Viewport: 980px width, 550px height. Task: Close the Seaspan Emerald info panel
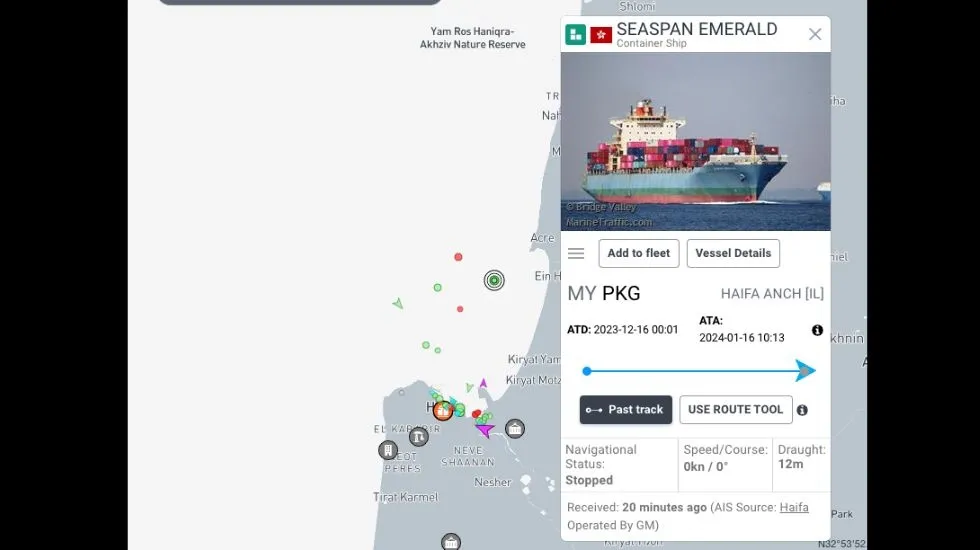(x=814, y=34)
